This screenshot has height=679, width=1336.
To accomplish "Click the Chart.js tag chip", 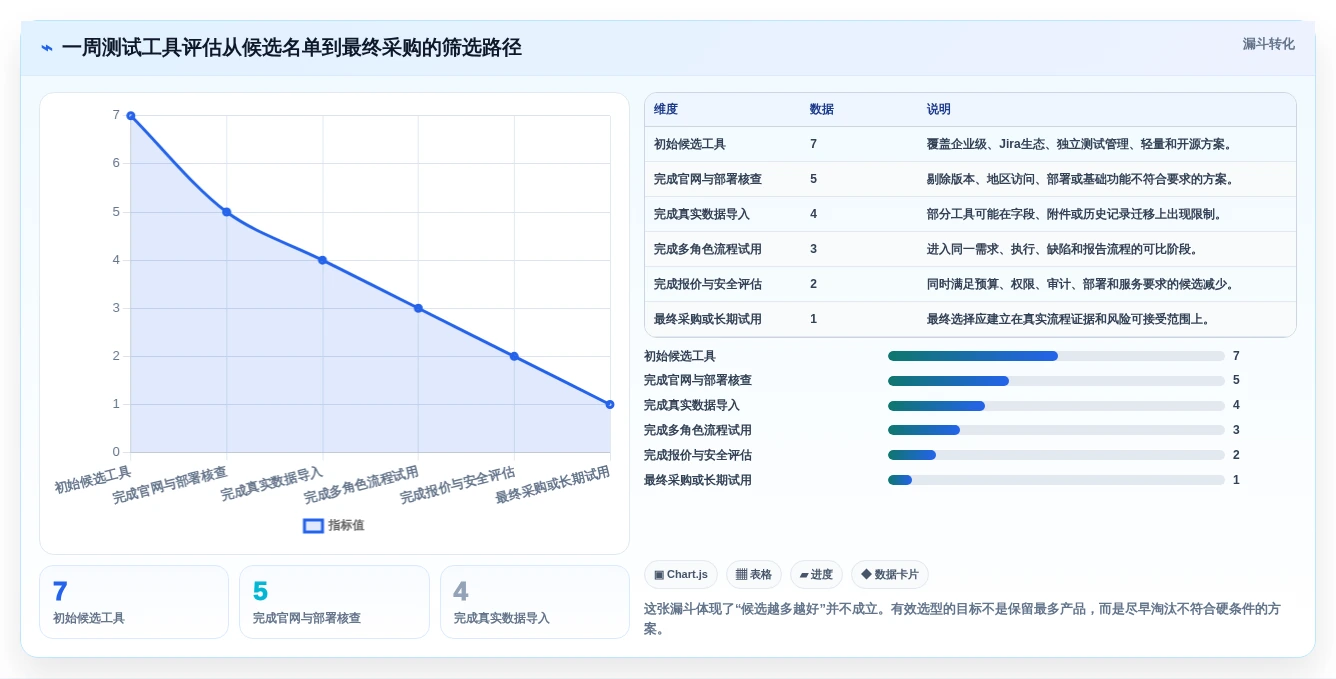I will [681, 574].
